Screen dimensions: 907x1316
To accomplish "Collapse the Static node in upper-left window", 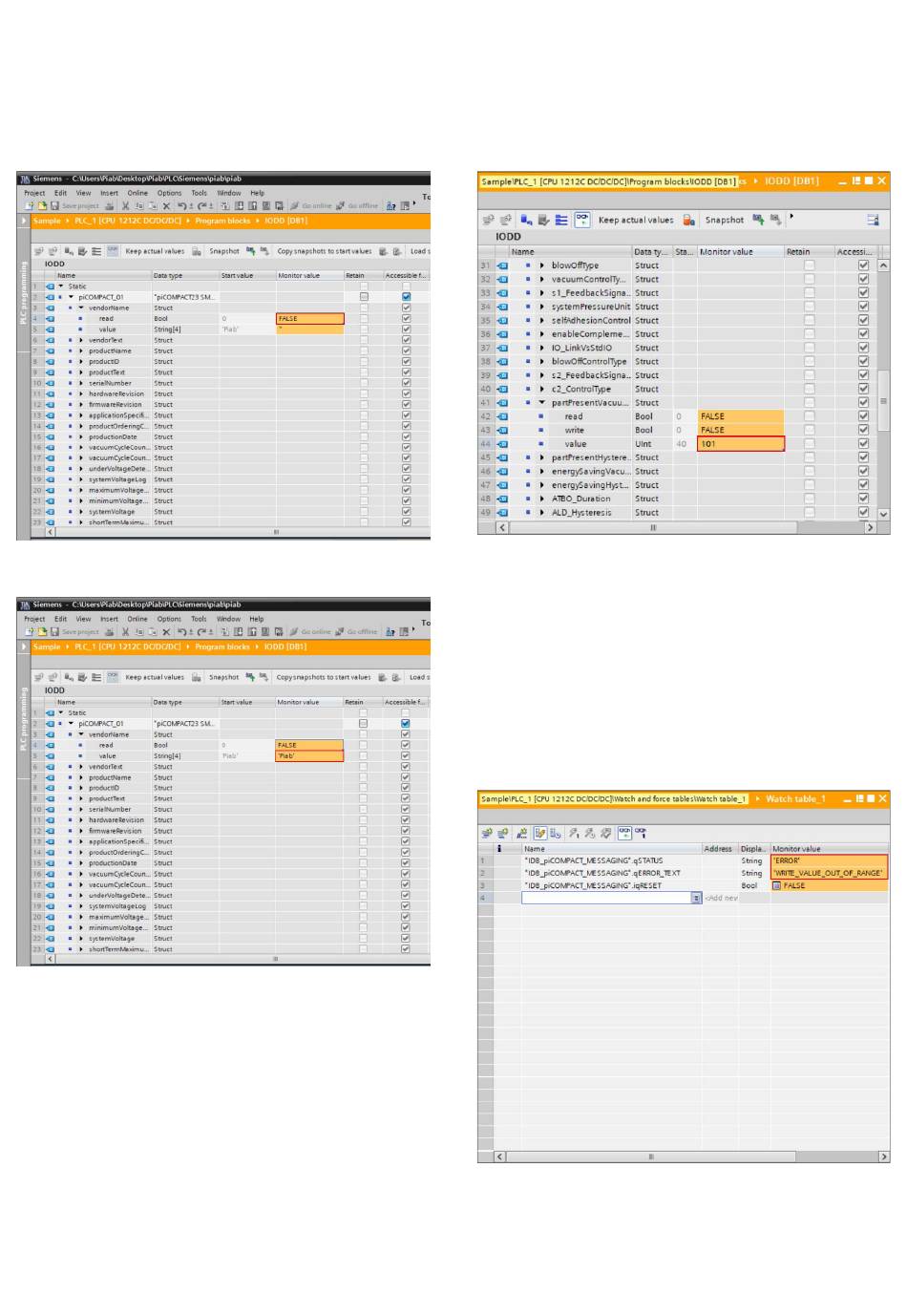I will (x=61, y=286).
